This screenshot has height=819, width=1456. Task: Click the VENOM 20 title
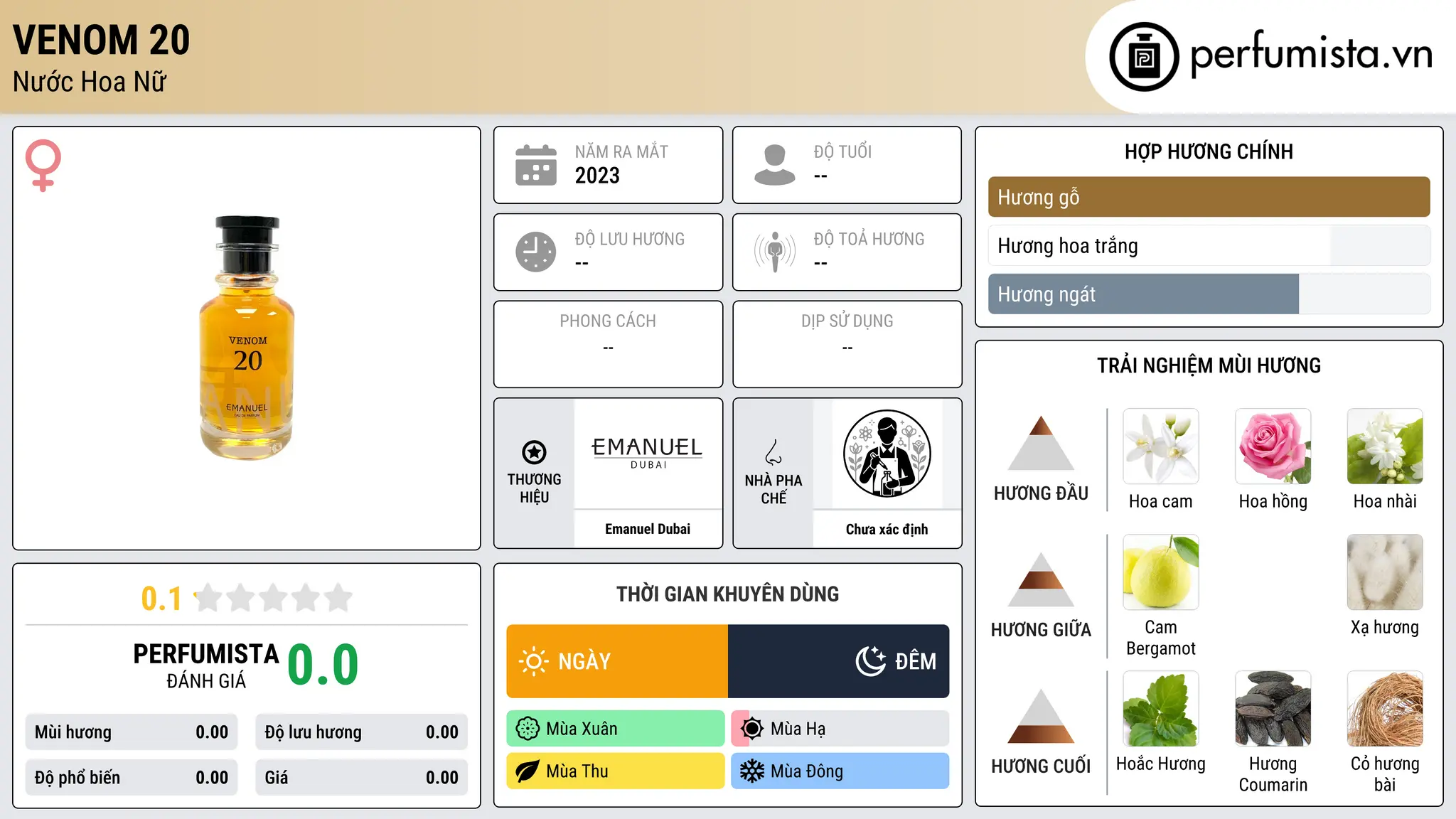102,39
